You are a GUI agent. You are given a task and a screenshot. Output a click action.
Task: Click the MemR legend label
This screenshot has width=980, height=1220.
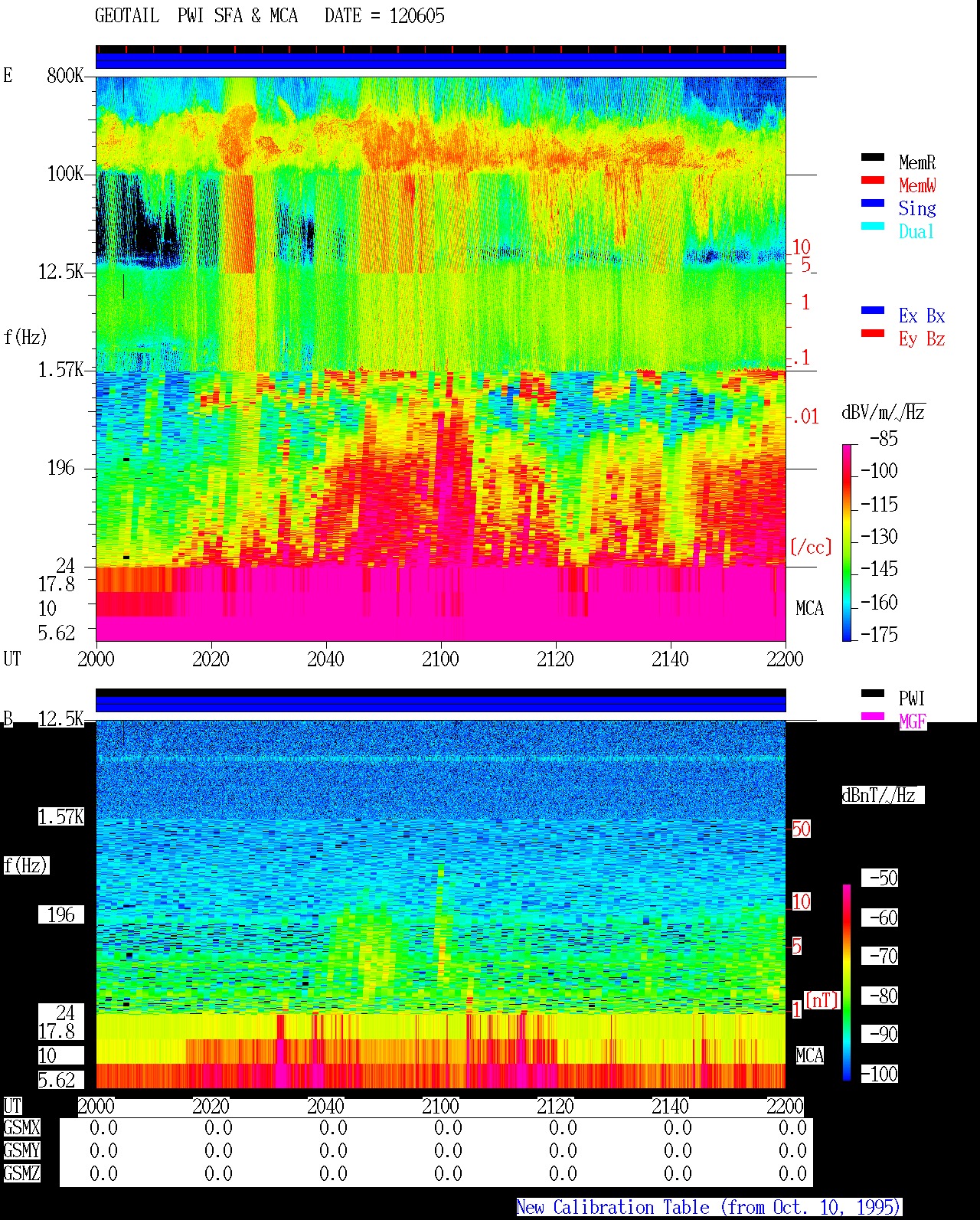(x=917, y=162)
